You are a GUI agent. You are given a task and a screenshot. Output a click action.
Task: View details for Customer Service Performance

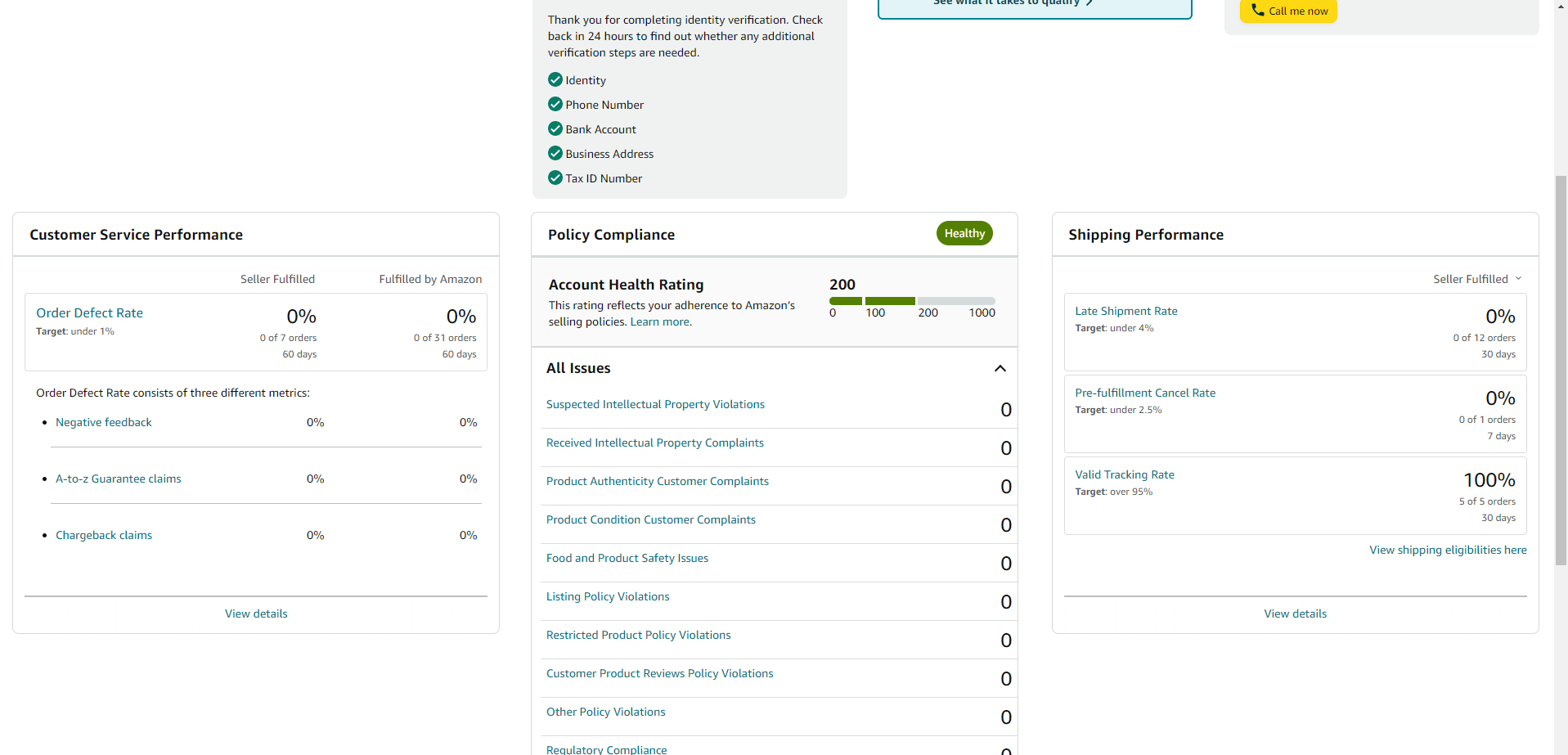(256, 613)
